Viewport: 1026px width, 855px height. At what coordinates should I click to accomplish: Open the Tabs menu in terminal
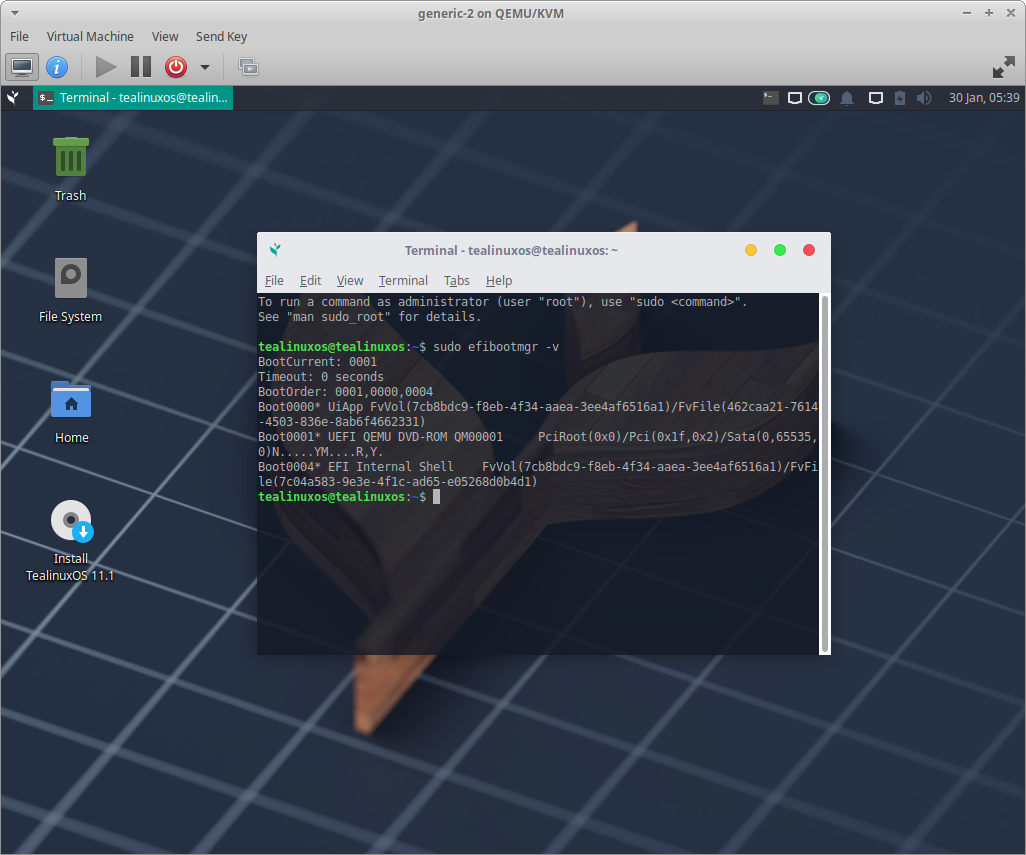pyautogui.click(x=457, y=281)
